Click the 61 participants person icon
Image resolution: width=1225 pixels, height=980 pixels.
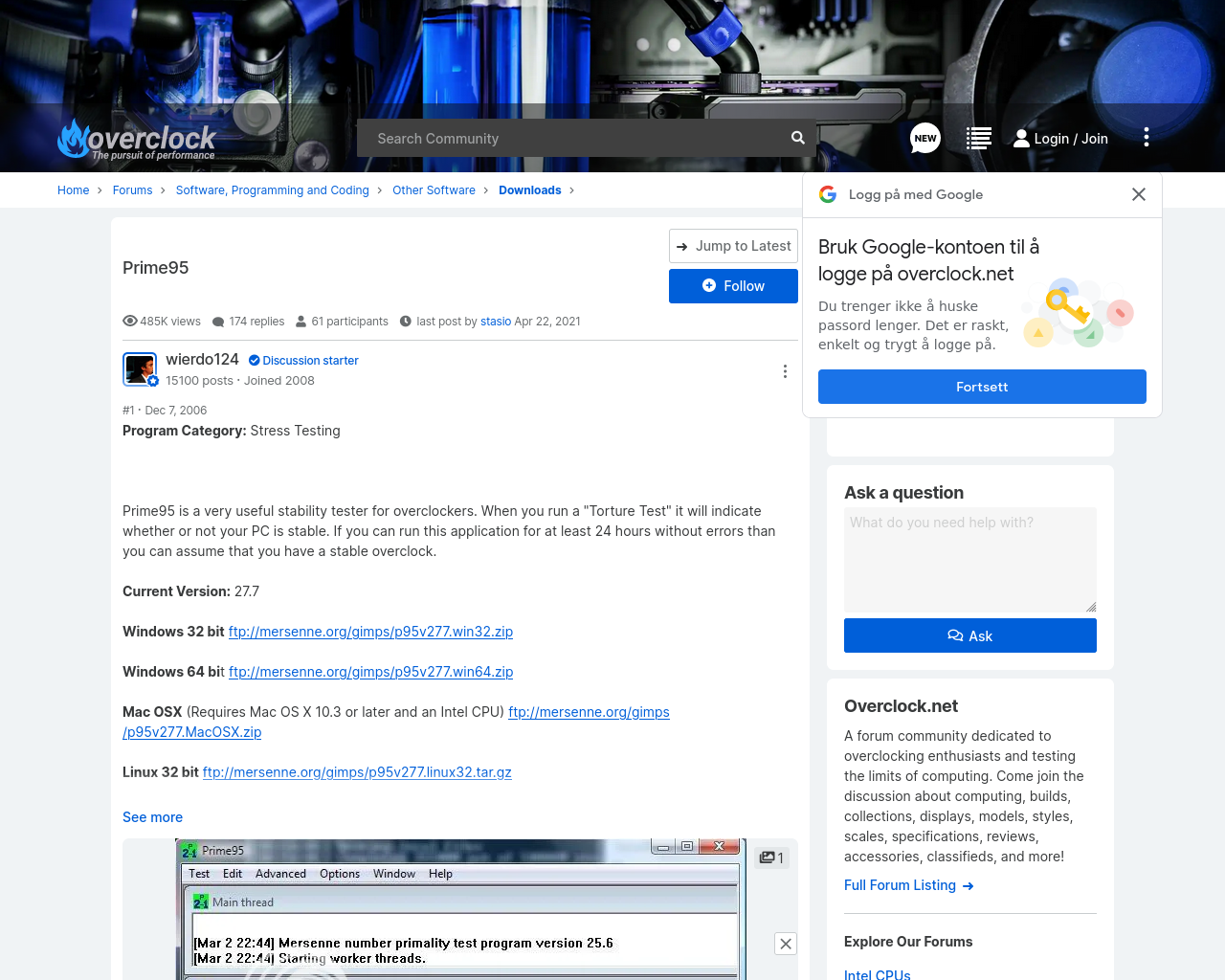[x=301, y=322]
